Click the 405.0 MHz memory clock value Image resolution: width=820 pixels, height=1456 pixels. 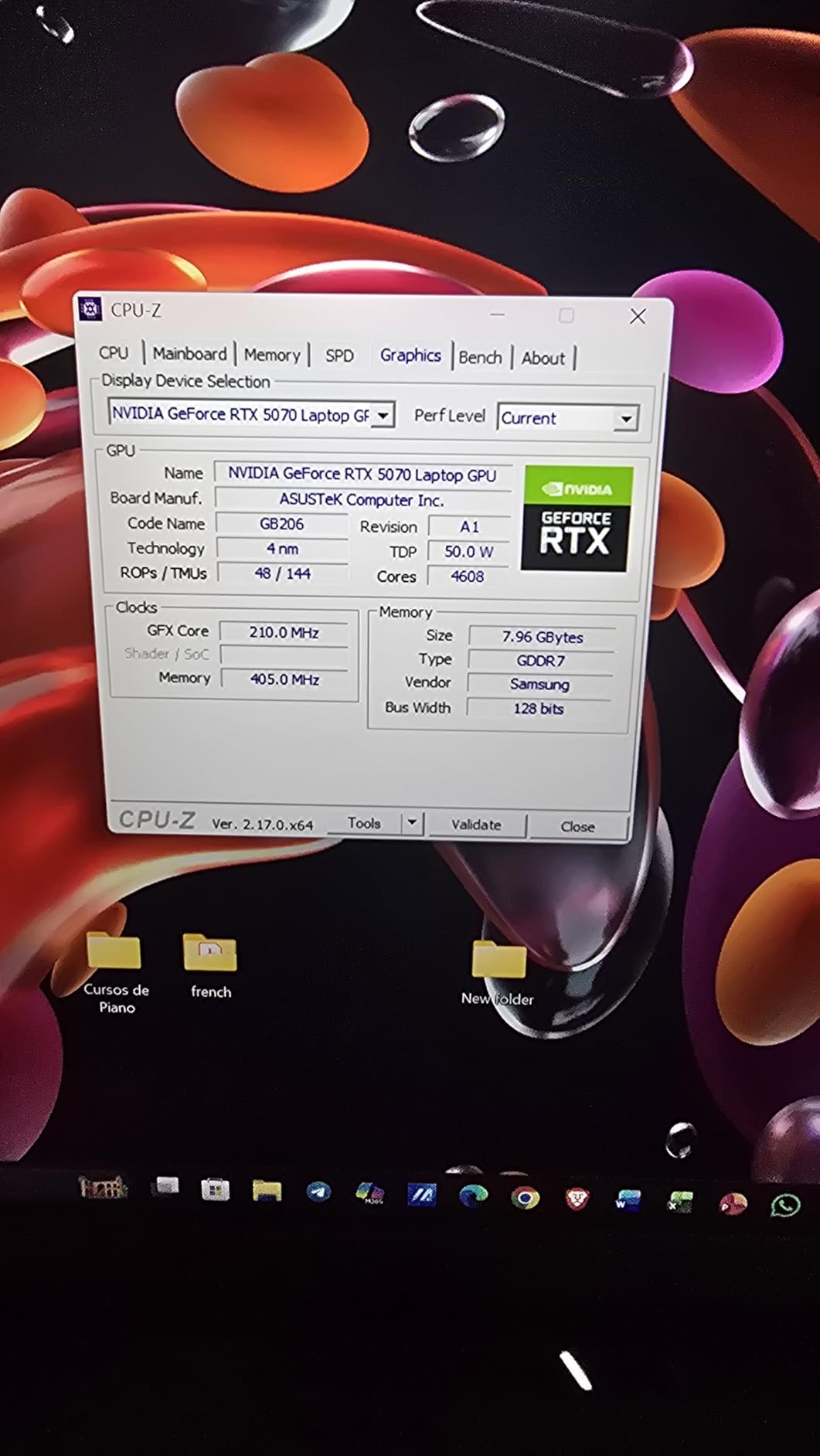click(x=284, y=679)
